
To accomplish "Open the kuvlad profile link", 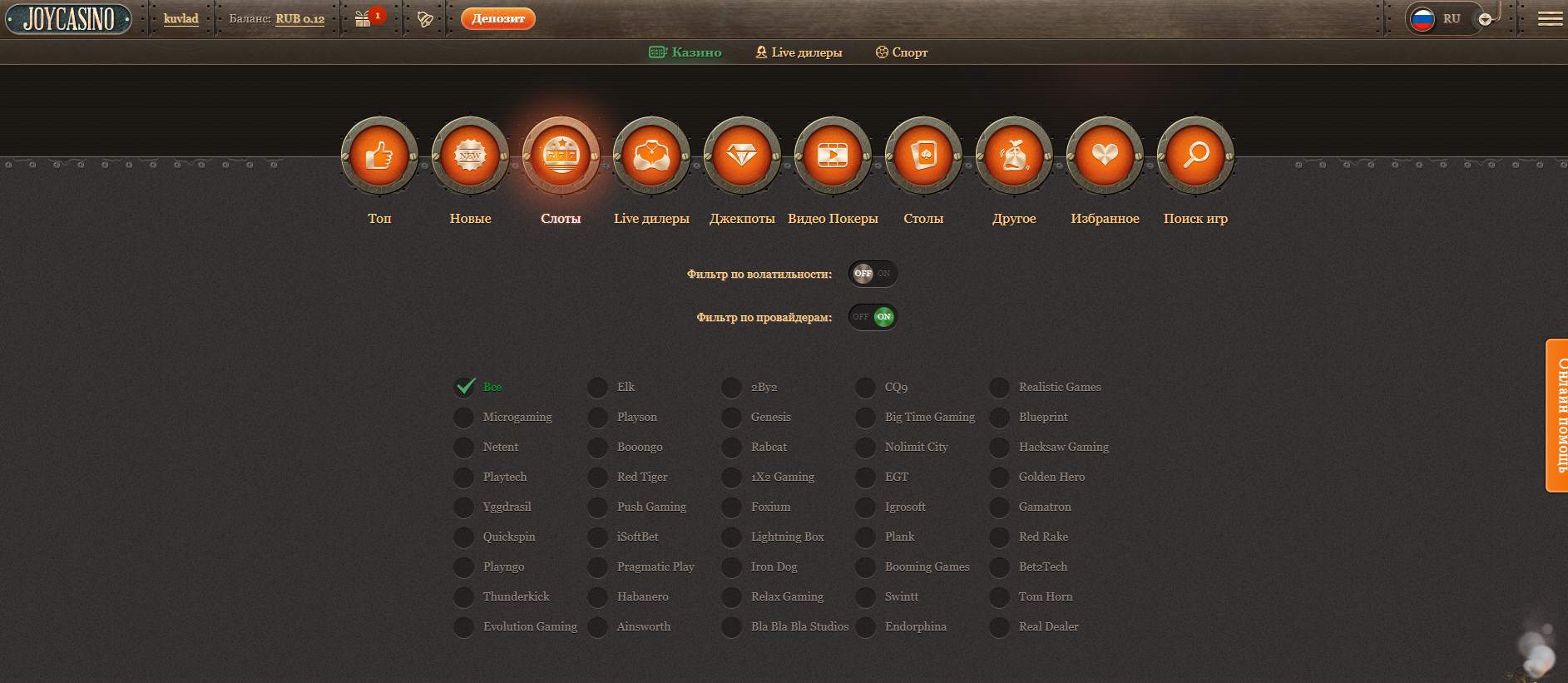I will point(181,19).
